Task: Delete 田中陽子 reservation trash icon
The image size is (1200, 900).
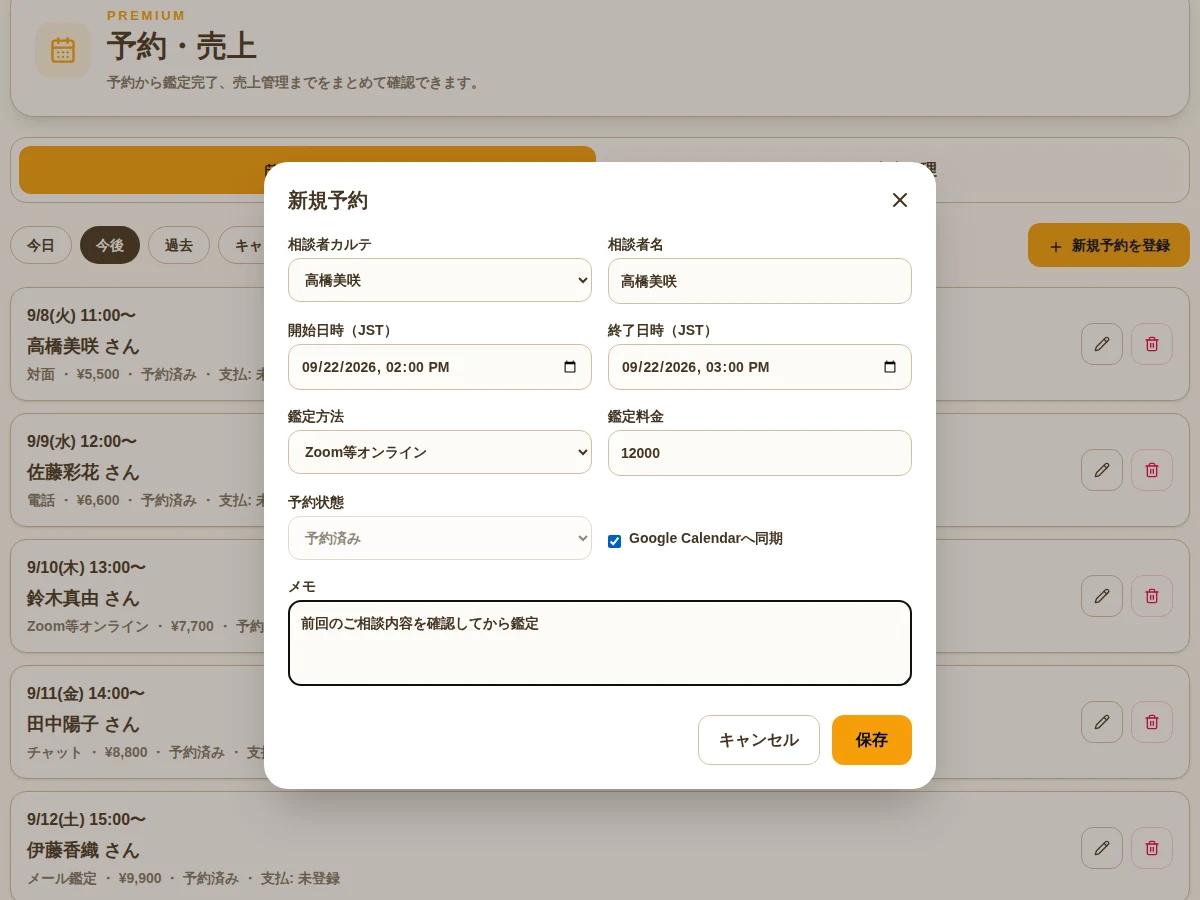Action: point(1152,722)
